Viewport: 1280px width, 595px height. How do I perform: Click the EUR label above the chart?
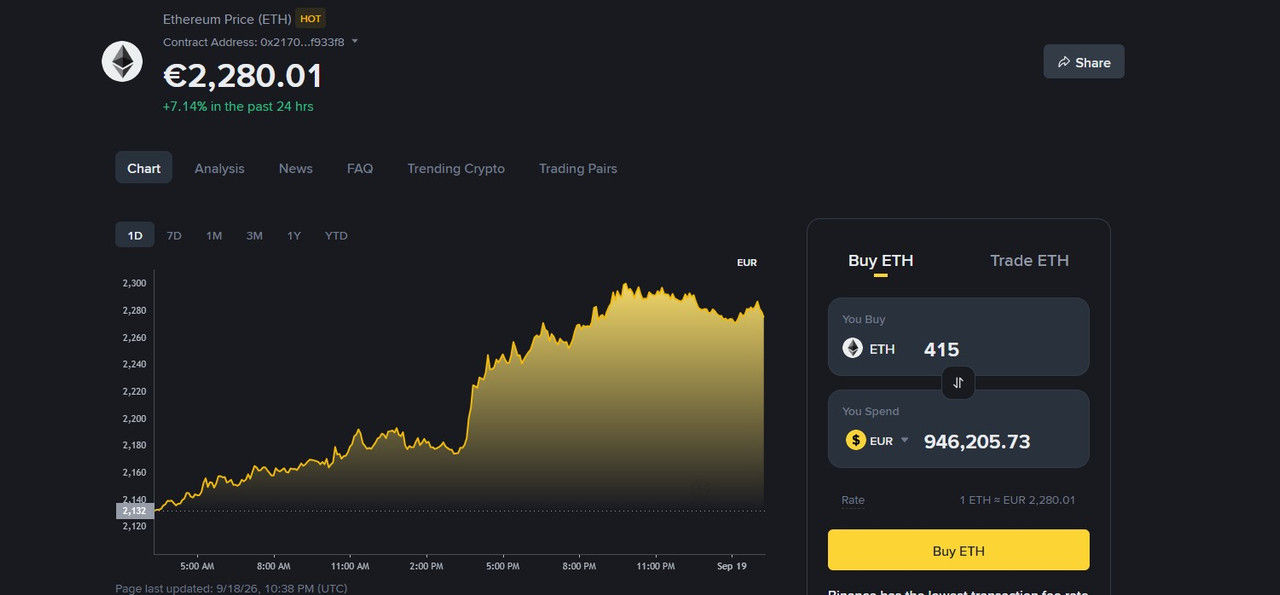point(747,262)
